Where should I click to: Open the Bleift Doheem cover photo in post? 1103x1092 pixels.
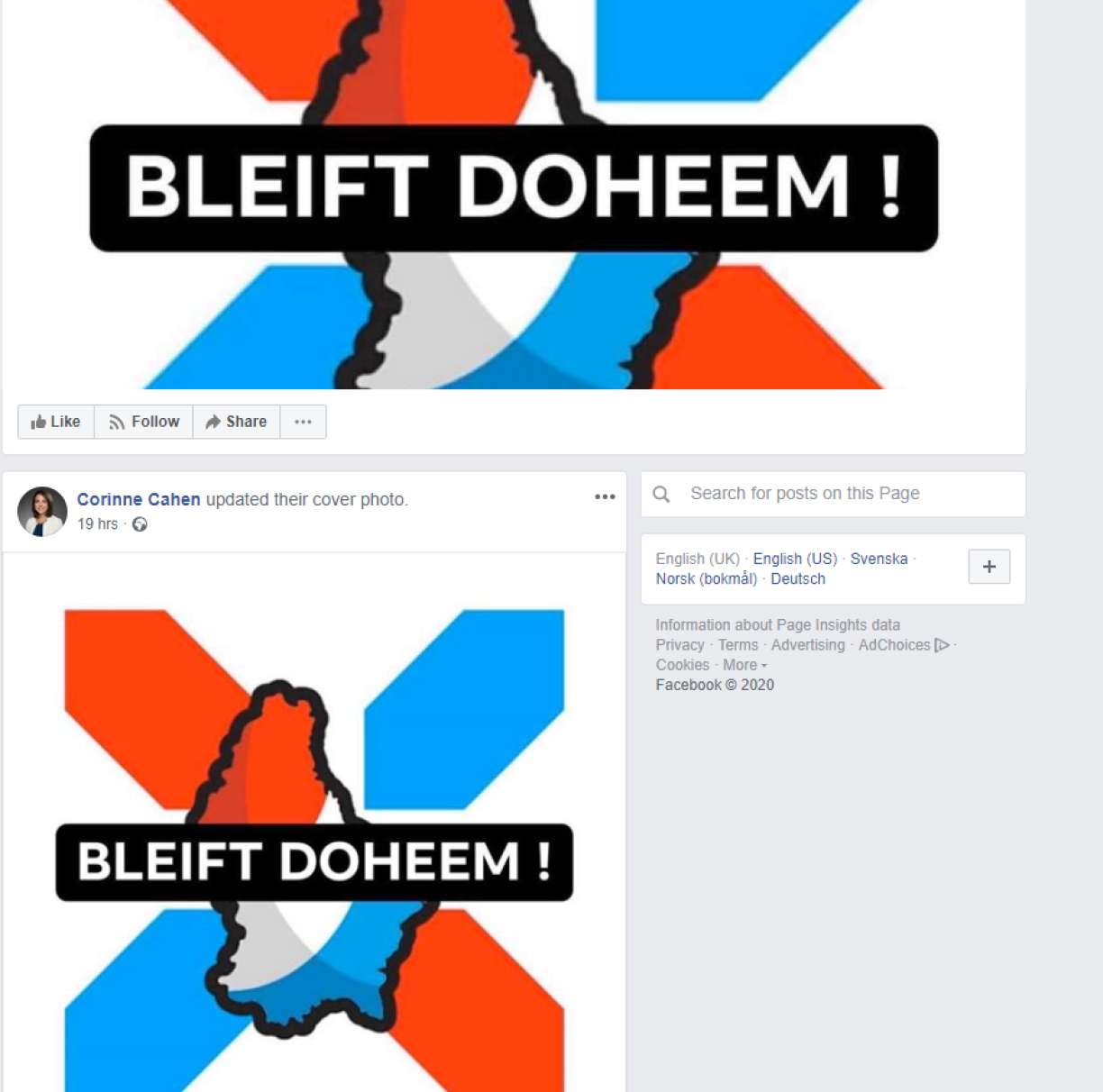314,823
